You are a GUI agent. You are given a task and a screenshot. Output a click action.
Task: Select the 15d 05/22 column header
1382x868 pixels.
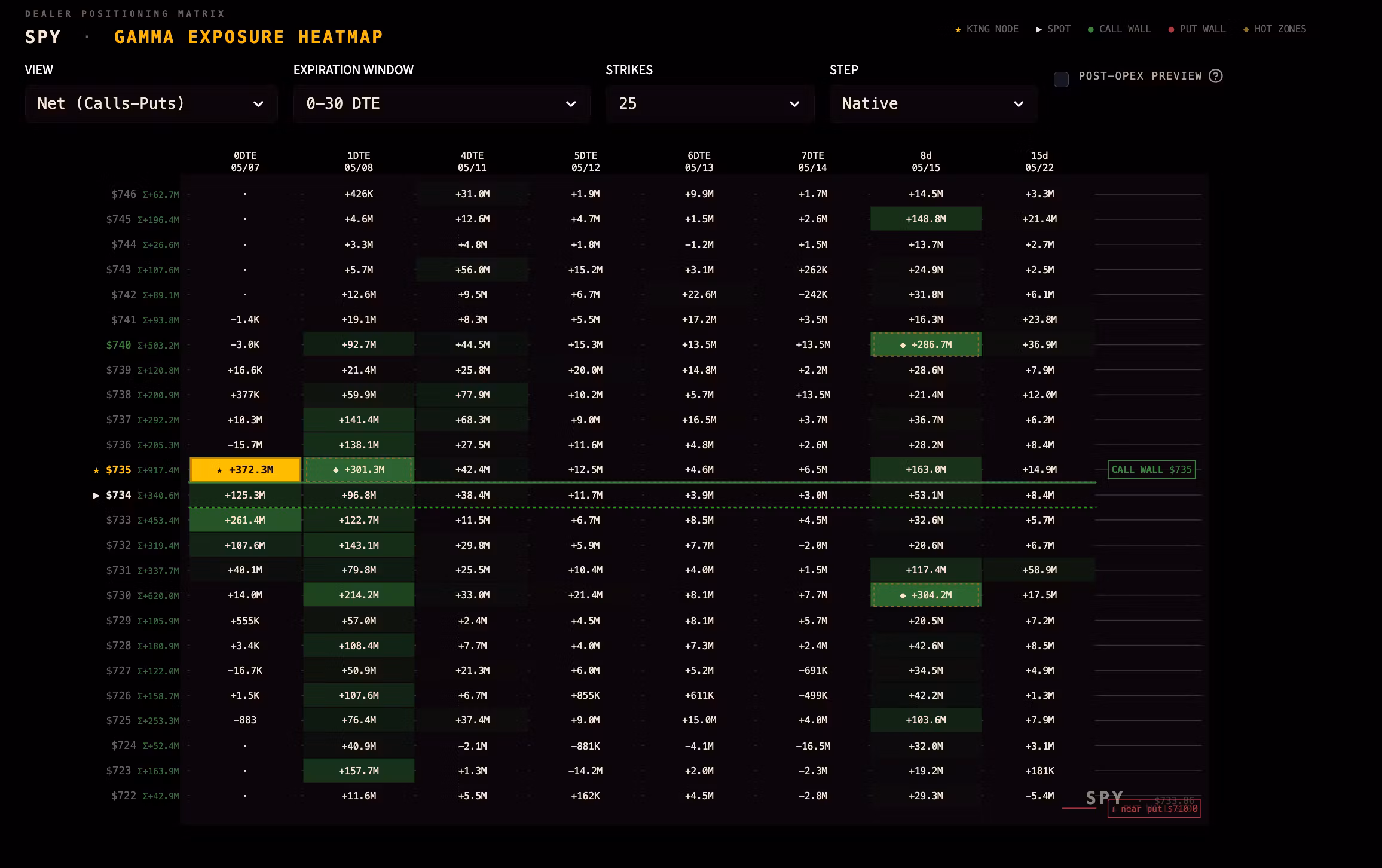tap(1039, 161)
